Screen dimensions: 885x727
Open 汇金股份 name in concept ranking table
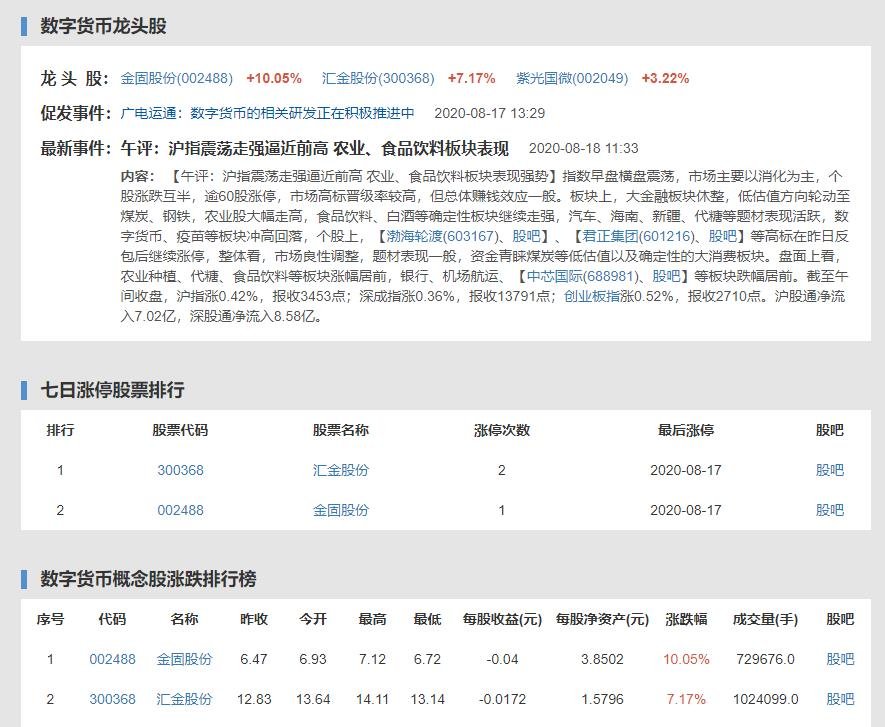point(184,699)
